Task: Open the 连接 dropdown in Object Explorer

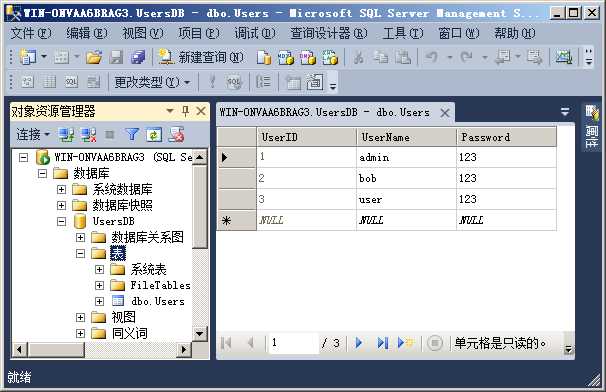Action: click(33, 135)
